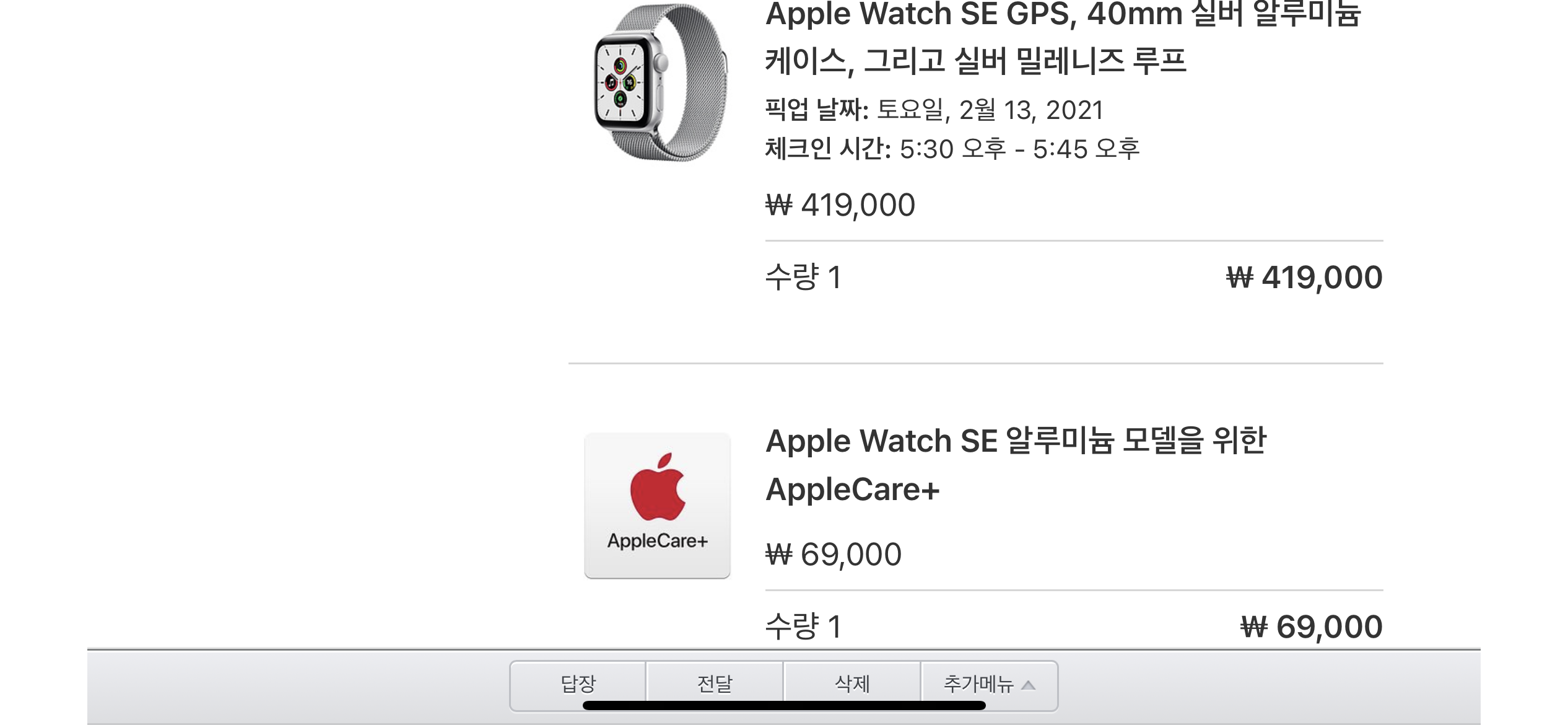The height and width of the screenshot is (725, 1568).
Task: Click the 전달 (forward) button
Action: coord(715,685)
